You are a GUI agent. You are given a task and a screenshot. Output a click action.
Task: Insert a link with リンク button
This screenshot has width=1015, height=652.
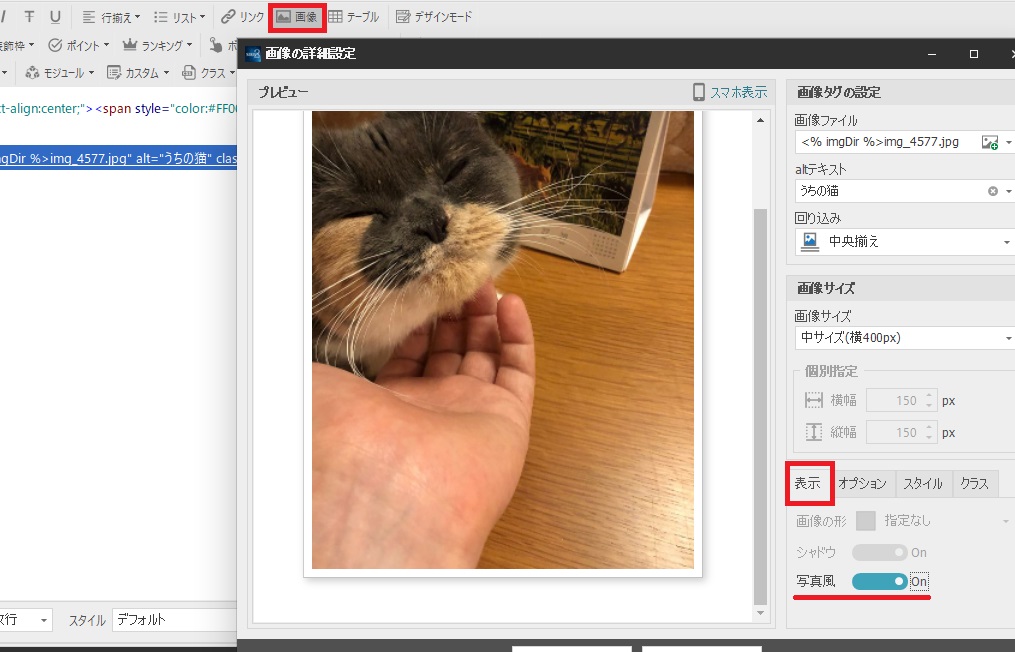pos(242,17)
